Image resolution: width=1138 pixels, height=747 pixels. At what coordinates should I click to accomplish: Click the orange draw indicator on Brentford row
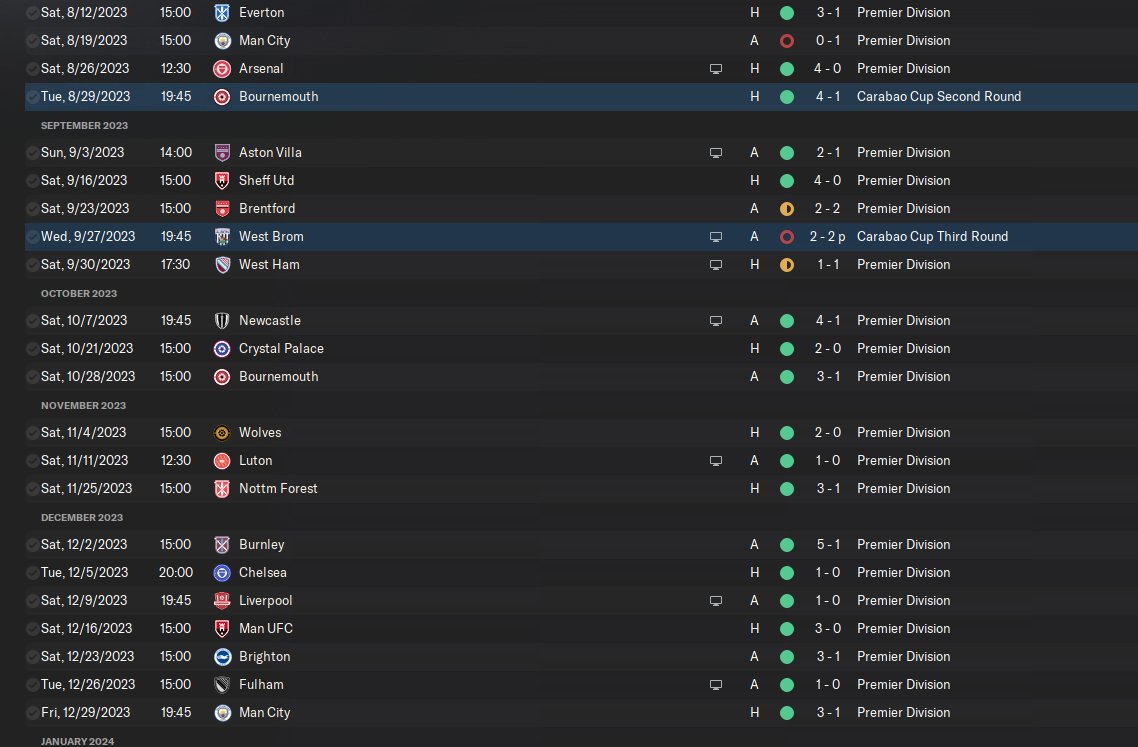(787, 209)
